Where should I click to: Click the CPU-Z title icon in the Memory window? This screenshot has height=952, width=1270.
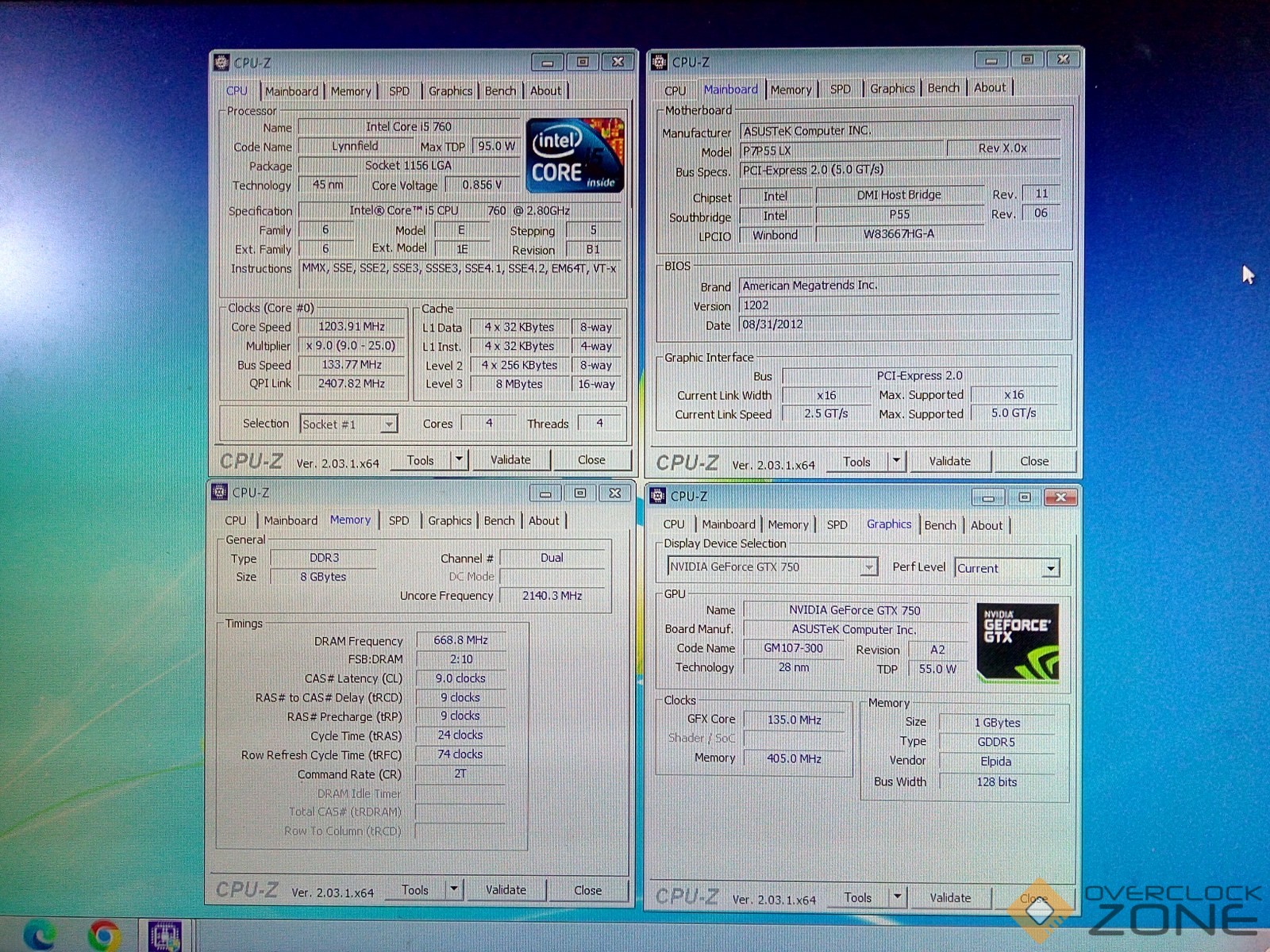220,493
